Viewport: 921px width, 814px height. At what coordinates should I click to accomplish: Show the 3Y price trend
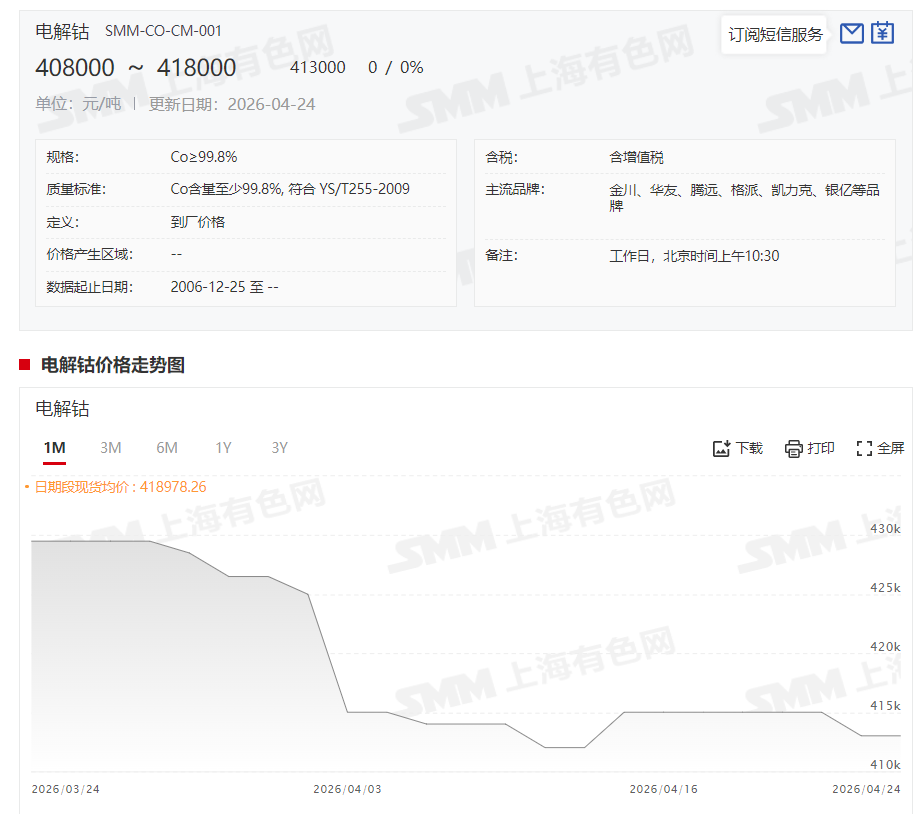(x=279, y=448)
